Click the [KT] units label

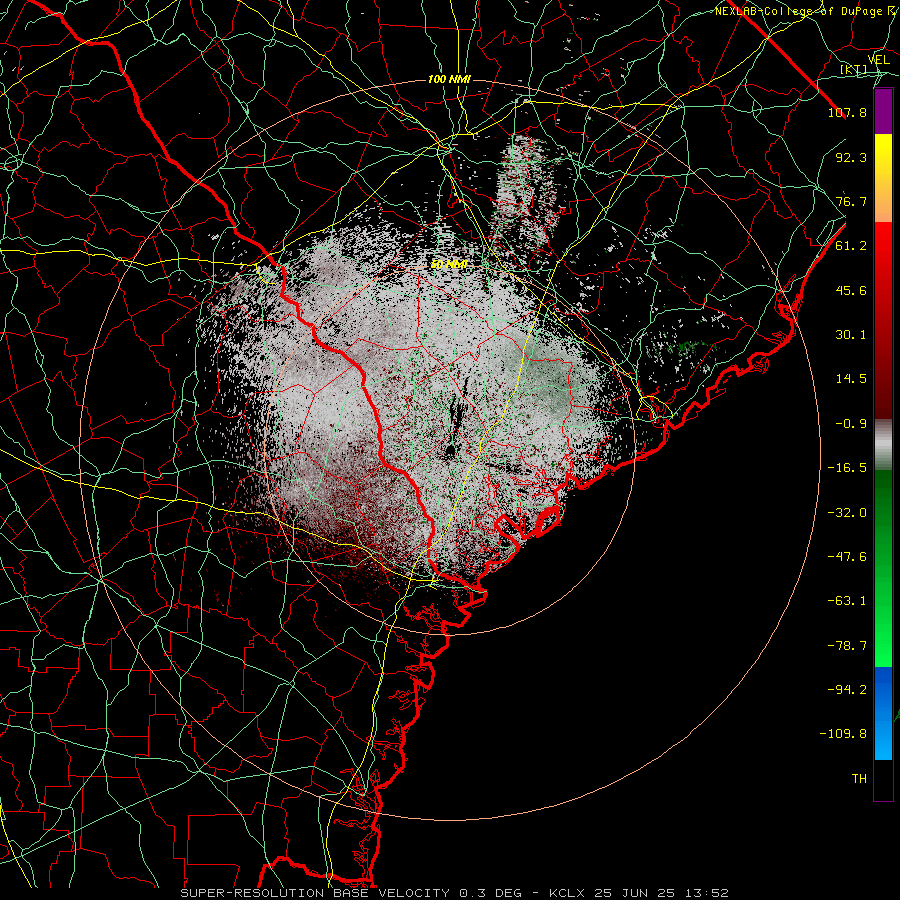click(853, 69)
